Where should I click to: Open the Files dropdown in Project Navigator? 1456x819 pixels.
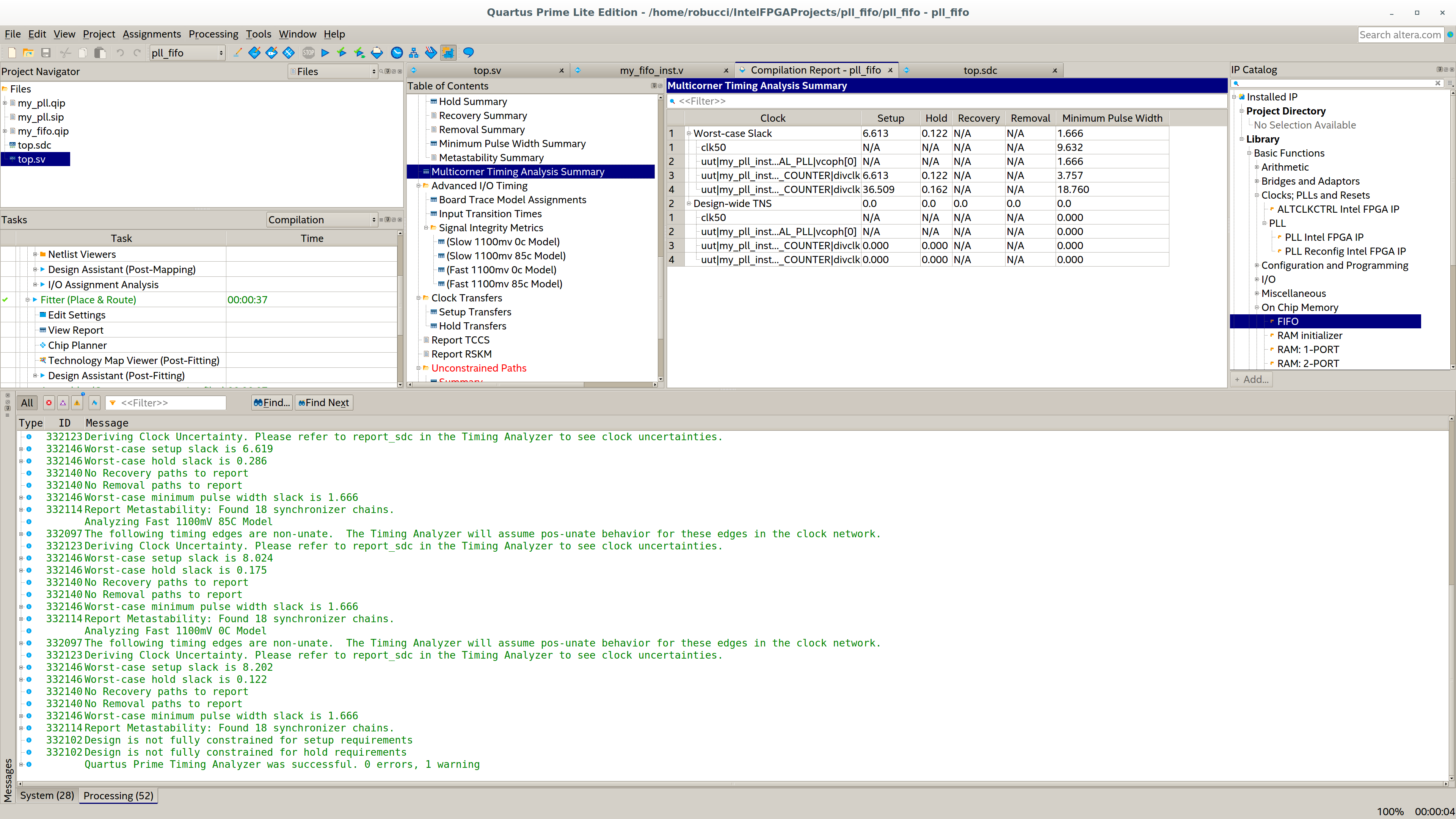click(333, 71)
